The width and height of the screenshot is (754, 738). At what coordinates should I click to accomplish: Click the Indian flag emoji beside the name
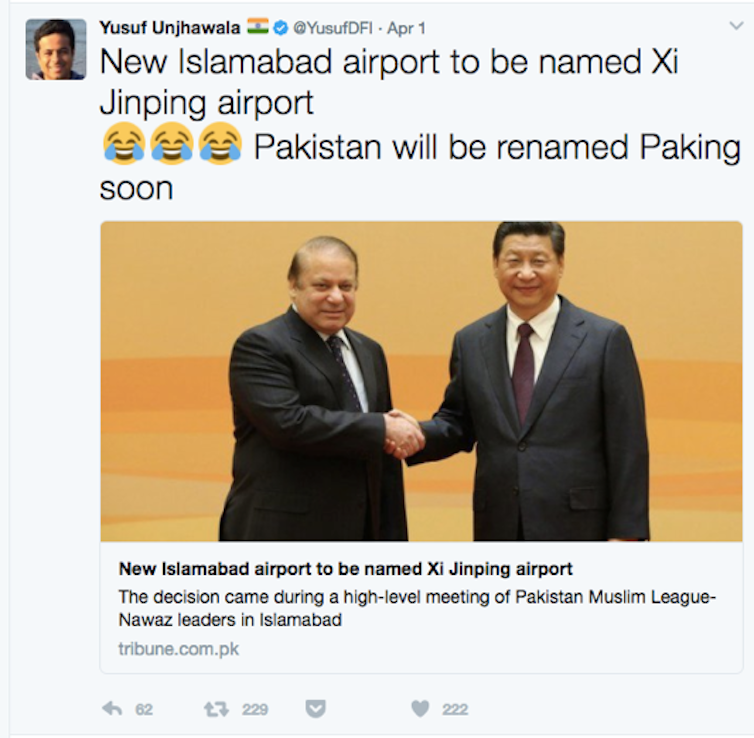258,26
